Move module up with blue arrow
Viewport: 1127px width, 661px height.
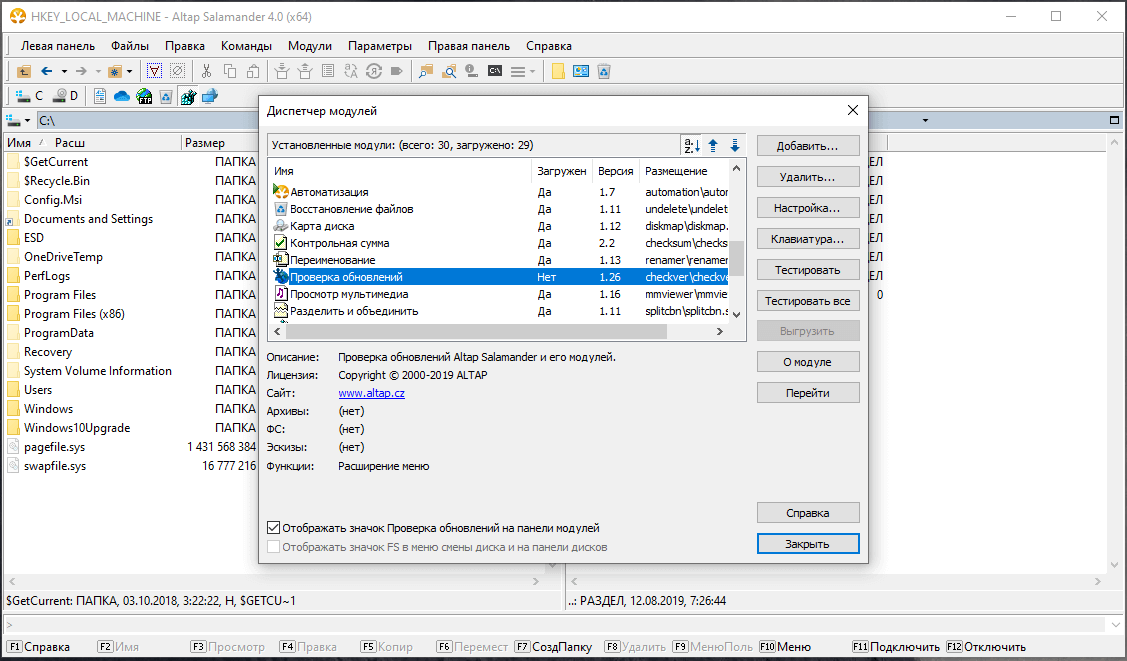point(713,145)
